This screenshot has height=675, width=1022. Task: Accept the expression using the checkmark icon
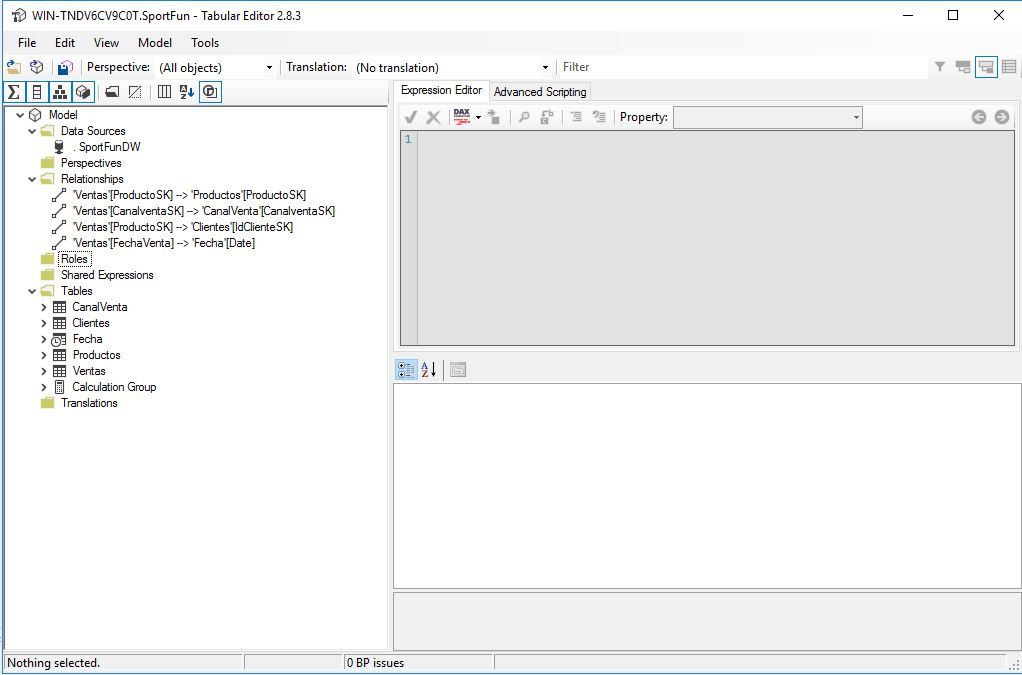click(x=410, y=116)
